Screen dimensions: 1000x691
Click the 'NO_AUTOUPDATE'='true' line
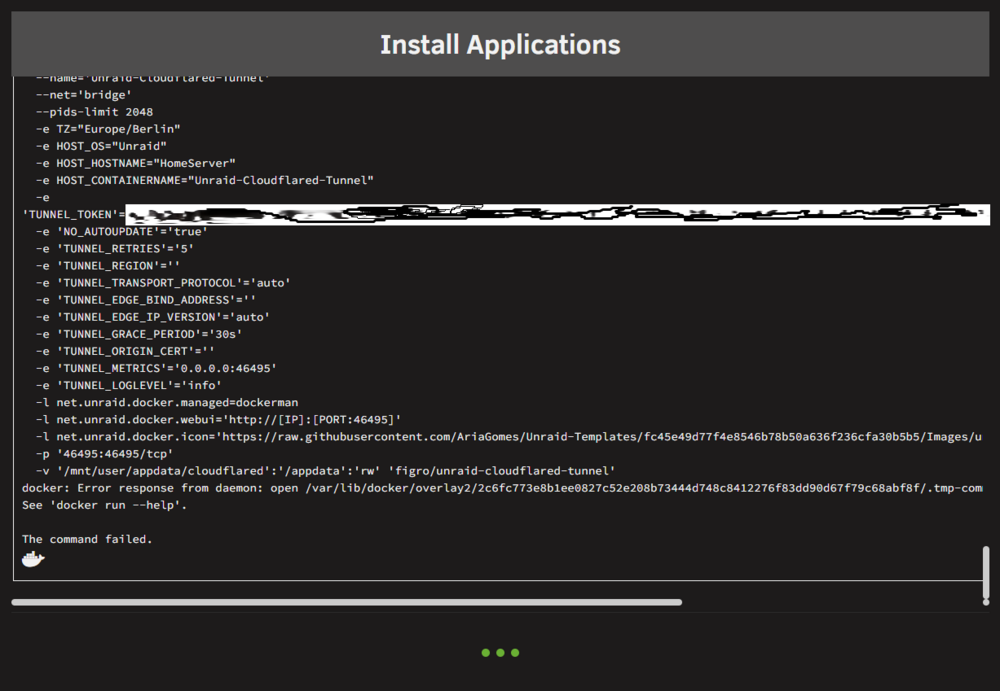pos(122,232)
